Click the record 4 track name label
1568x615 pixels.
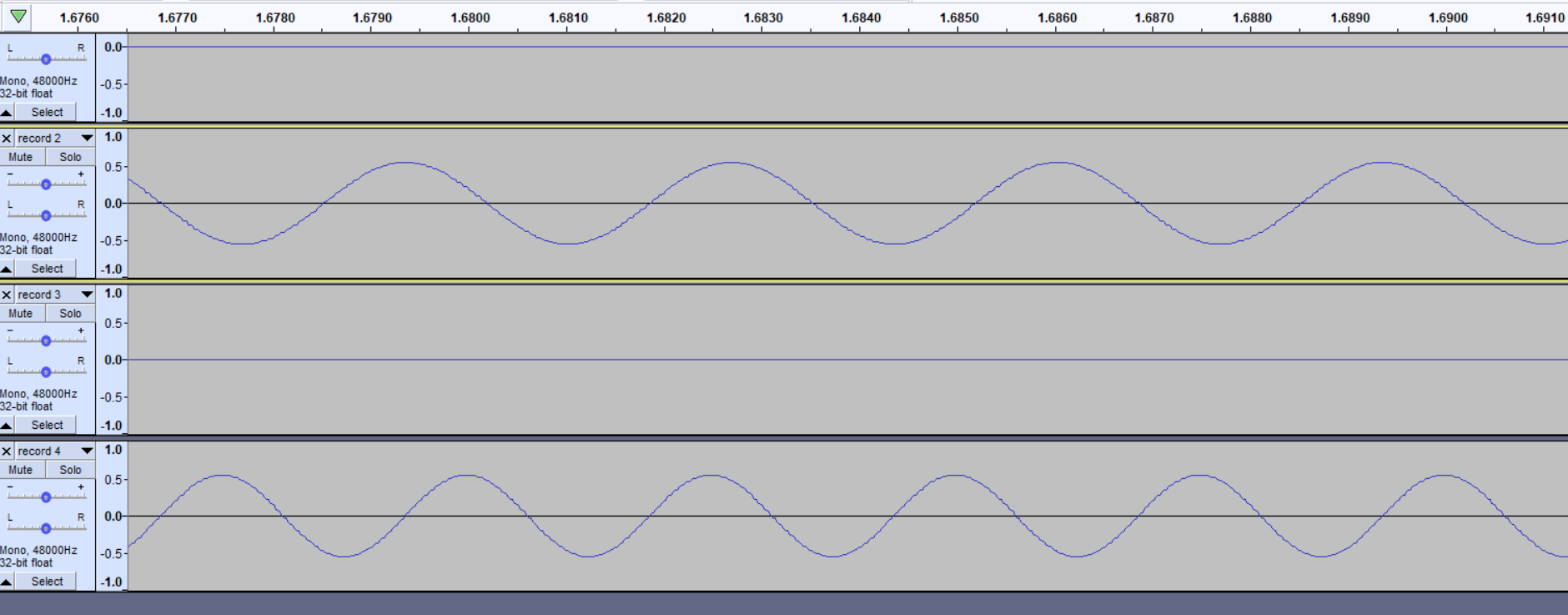coord(39,451)
